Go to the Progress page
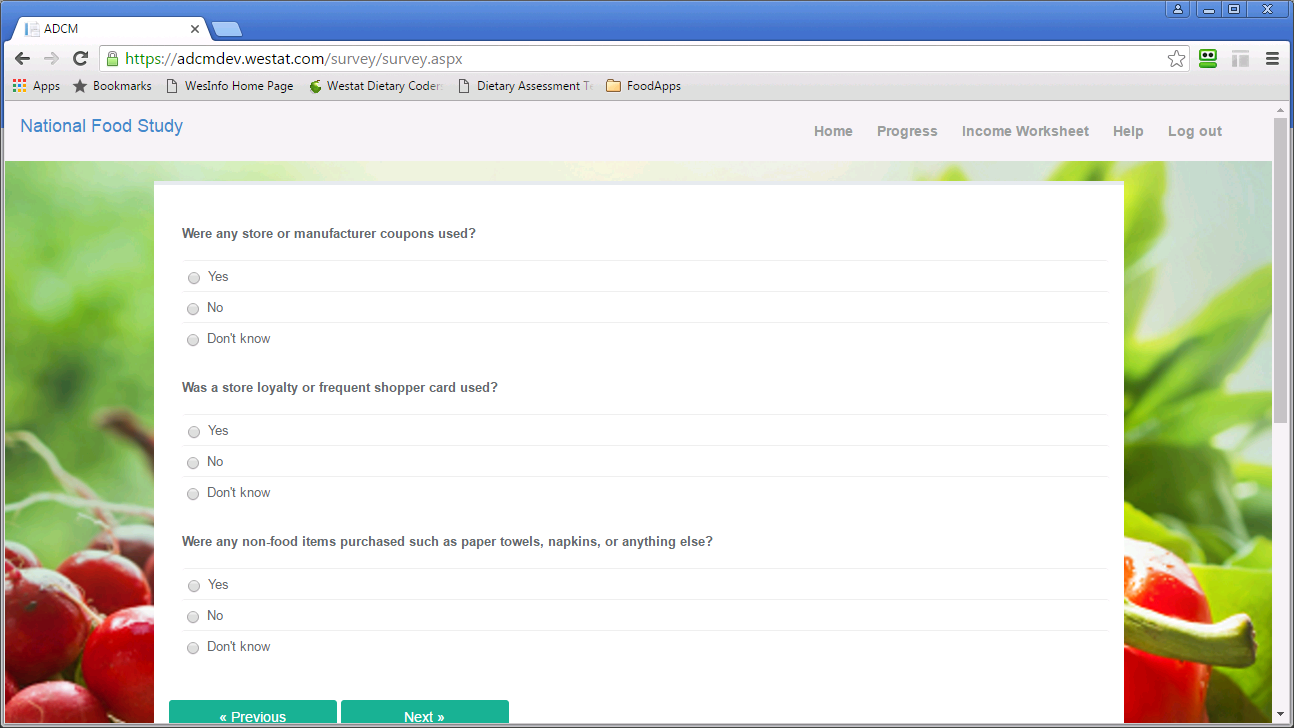 (x=907, y=131)
